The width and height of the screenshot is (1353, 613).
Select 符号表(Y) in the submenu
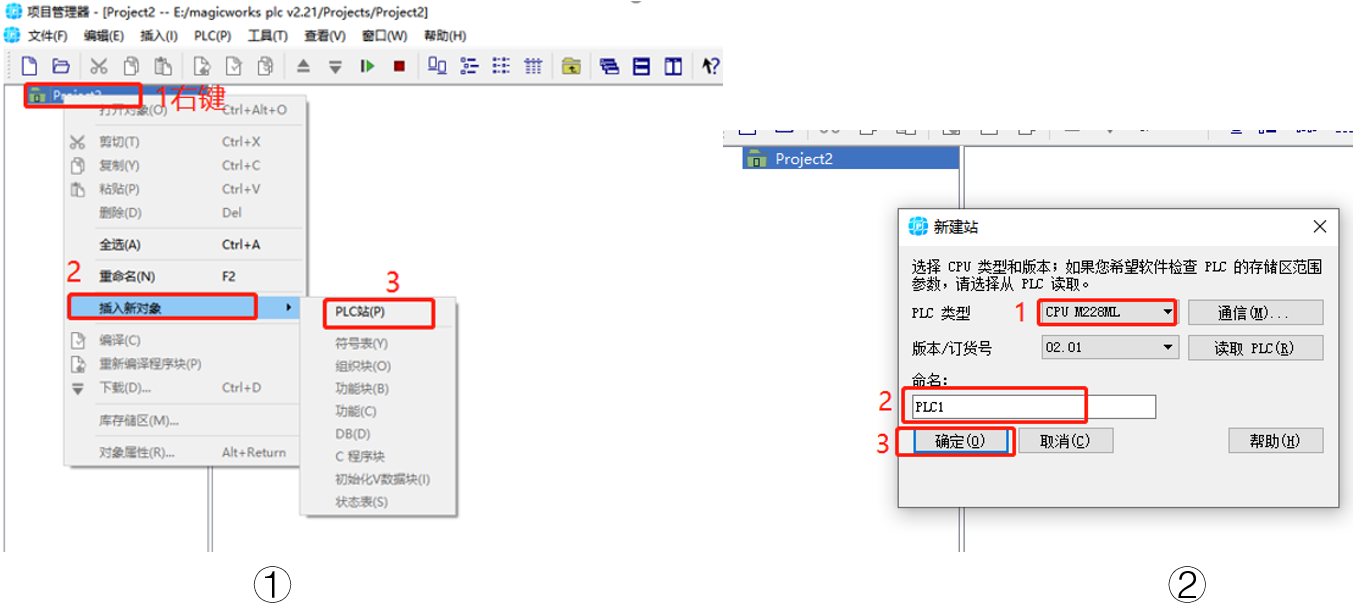[378, 343]
